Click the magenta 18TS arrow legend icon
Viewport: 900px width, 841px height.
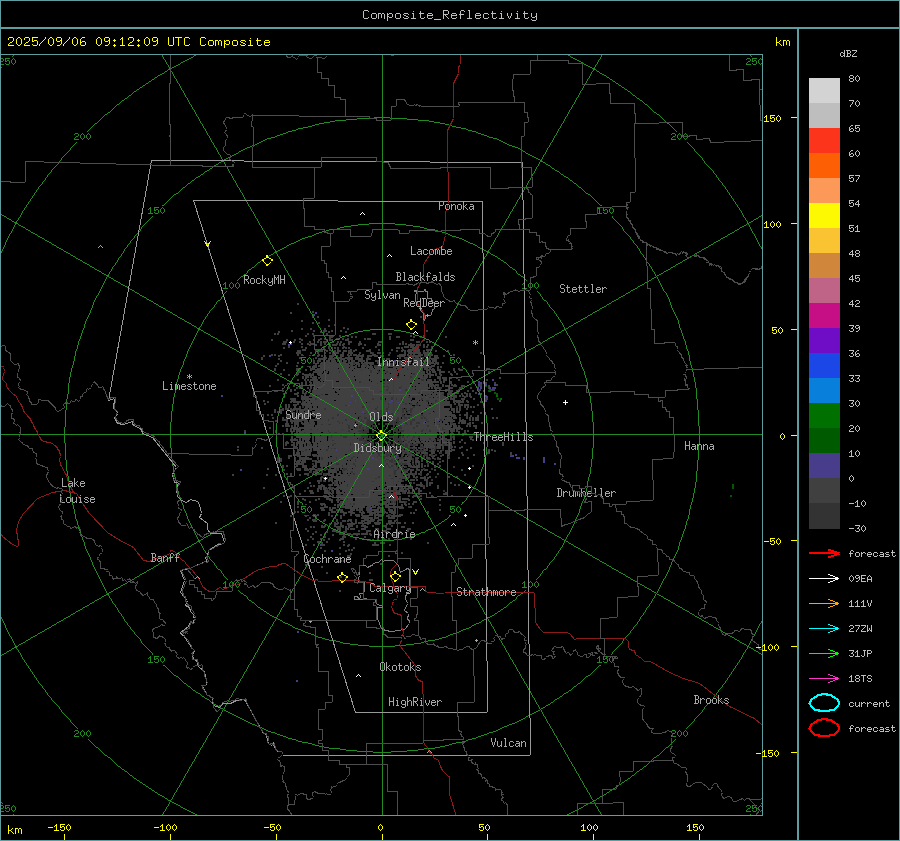pos(824,679)
